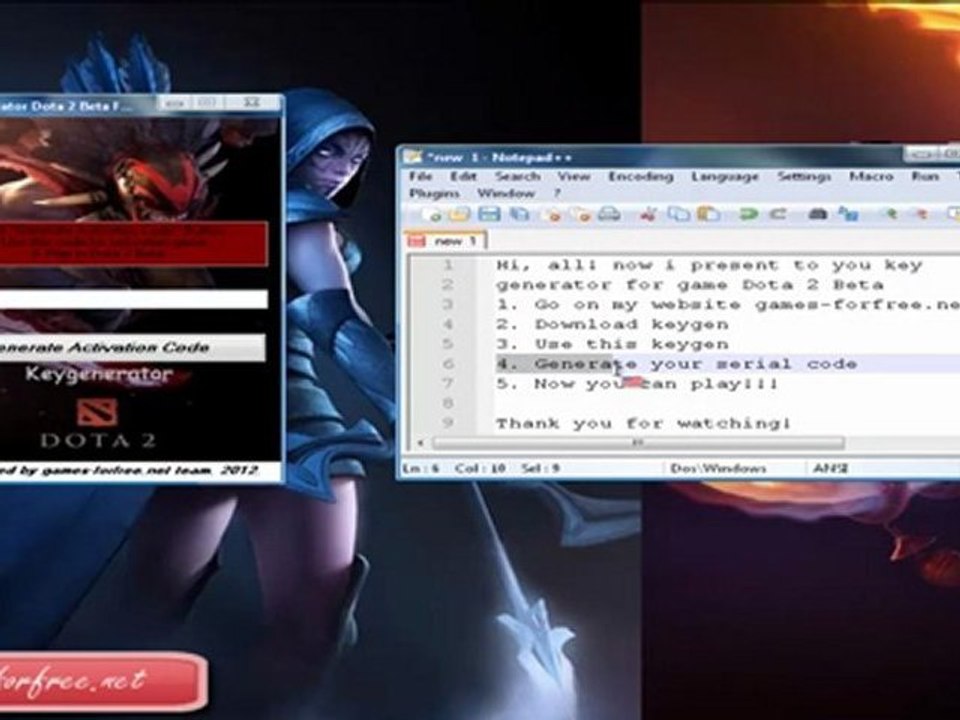The height and width of the screenshot is (720, 960).
Task: Open the Edit menu
Action: (x=463, y=176)
